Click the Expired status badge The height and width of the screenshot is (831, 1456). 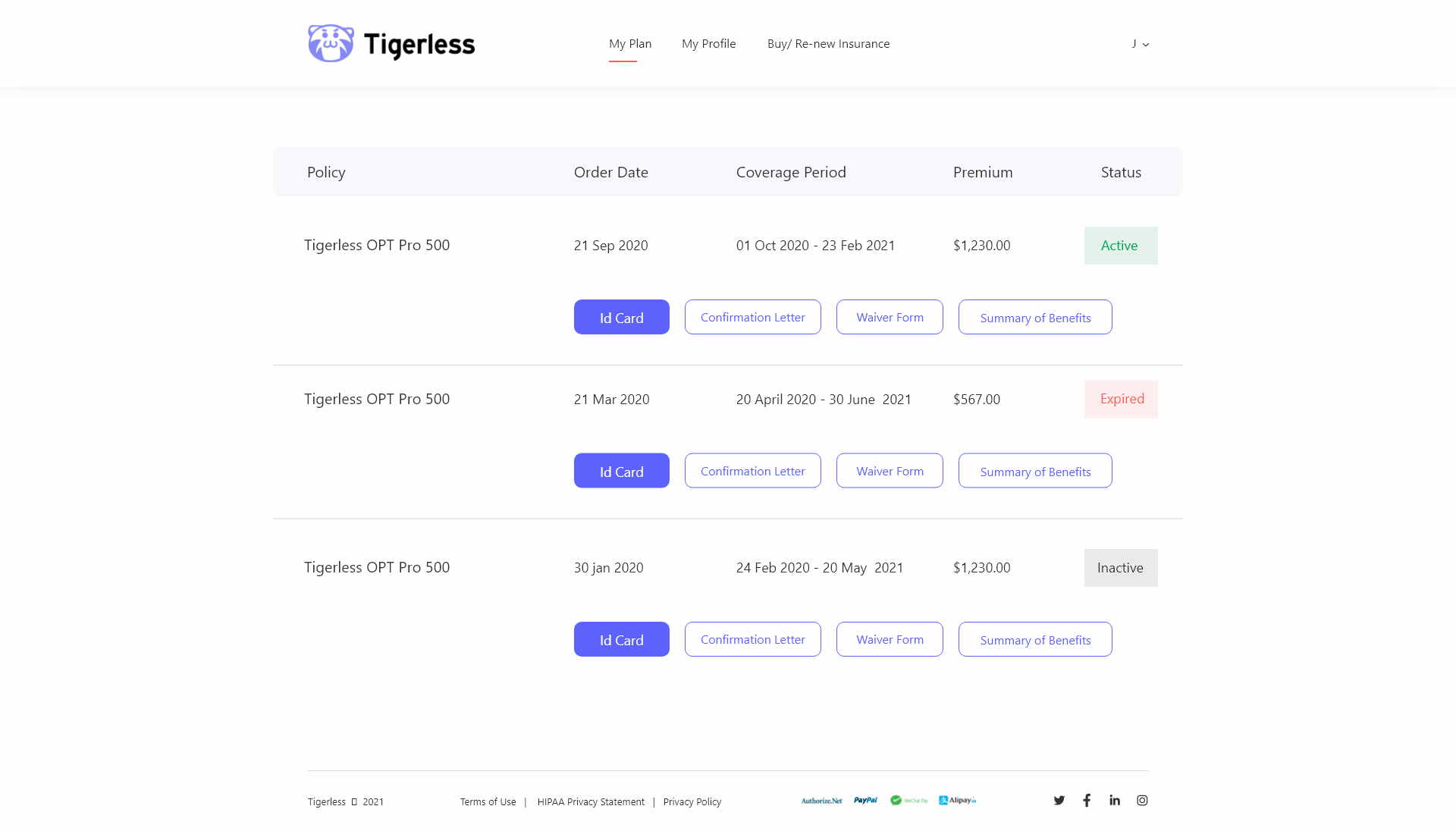click(1121, 399)
